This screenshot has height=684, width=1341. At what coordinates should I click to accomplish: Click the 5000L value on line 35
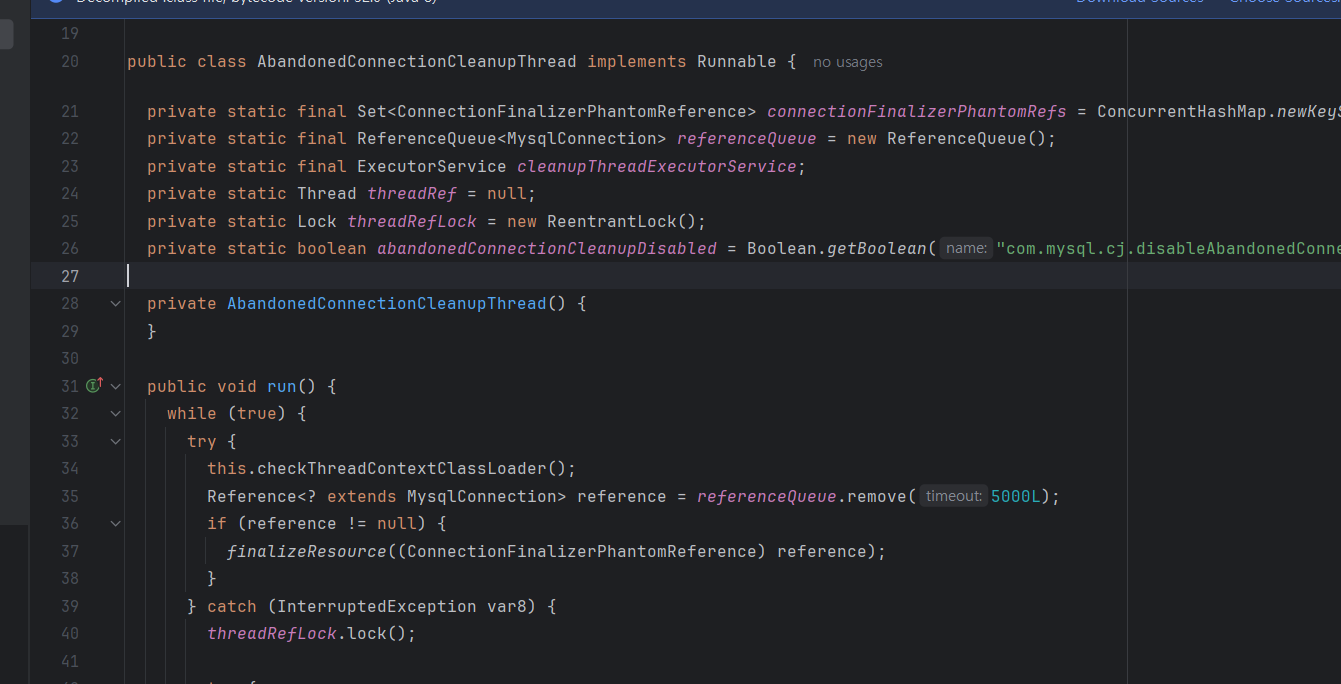point(1016,496)
